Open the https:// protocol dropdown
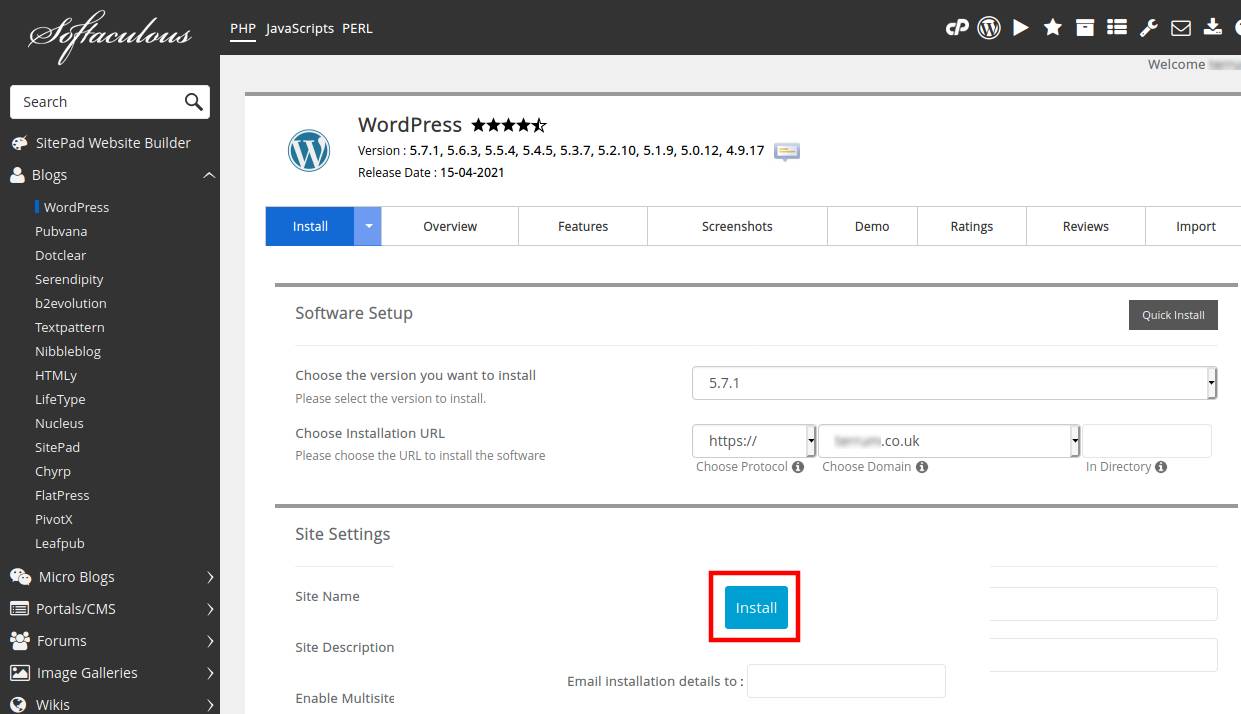This screenshot has height=714, width=1241. pos(754,441)
